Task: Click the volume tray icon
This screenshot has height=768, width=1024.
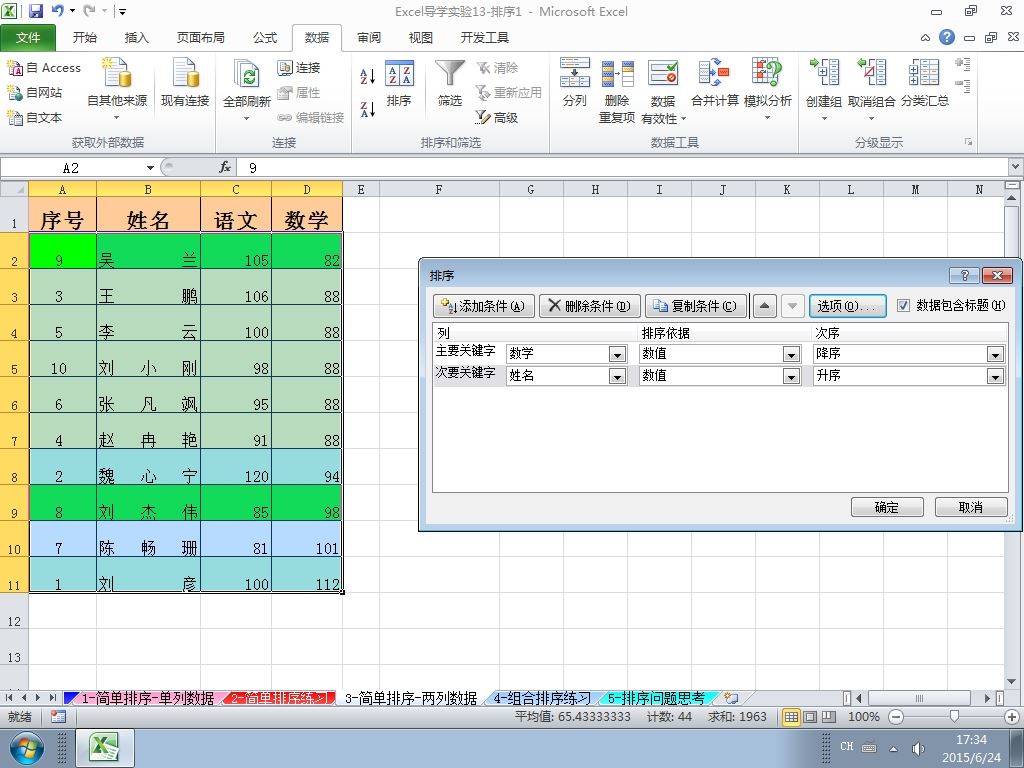Action: [918, 748]
